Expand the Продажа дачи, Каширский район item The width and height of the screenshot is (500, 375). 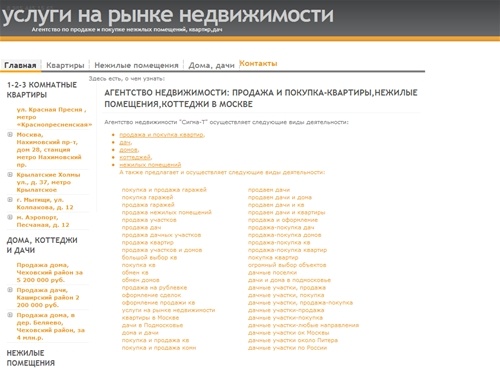click(x=10, y=290)
